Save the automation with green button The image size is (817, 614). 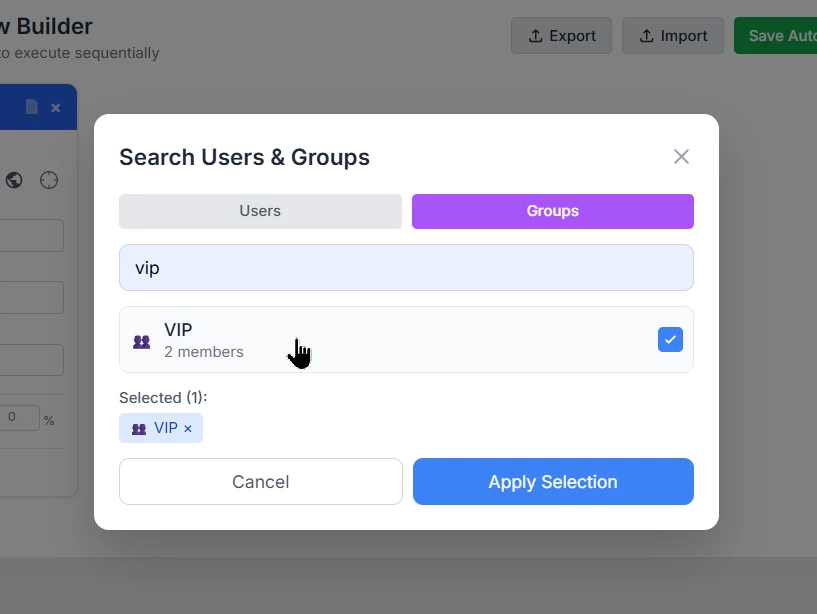click(776, 35)
